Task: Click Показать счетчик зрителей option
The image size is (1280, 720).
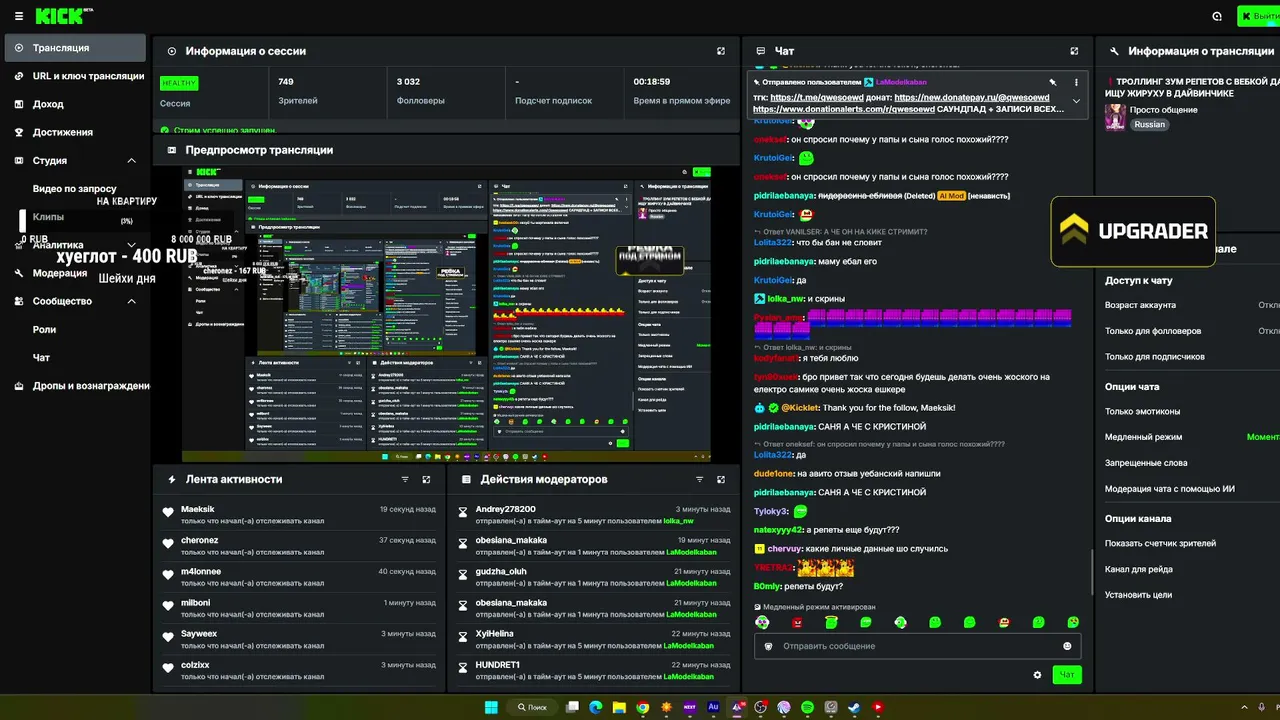Action: point(1160,543)
